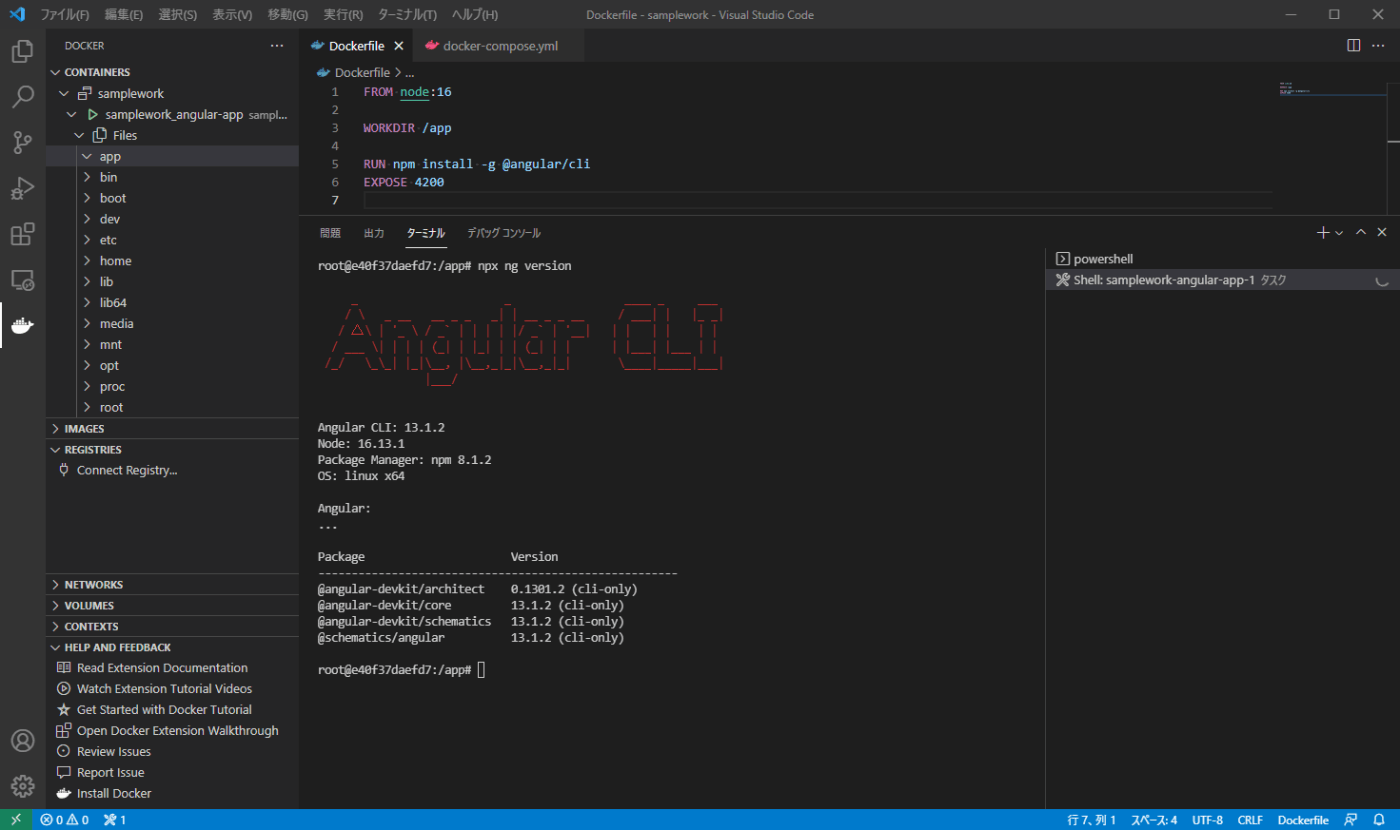Expand the bin folder

point(172,177)
